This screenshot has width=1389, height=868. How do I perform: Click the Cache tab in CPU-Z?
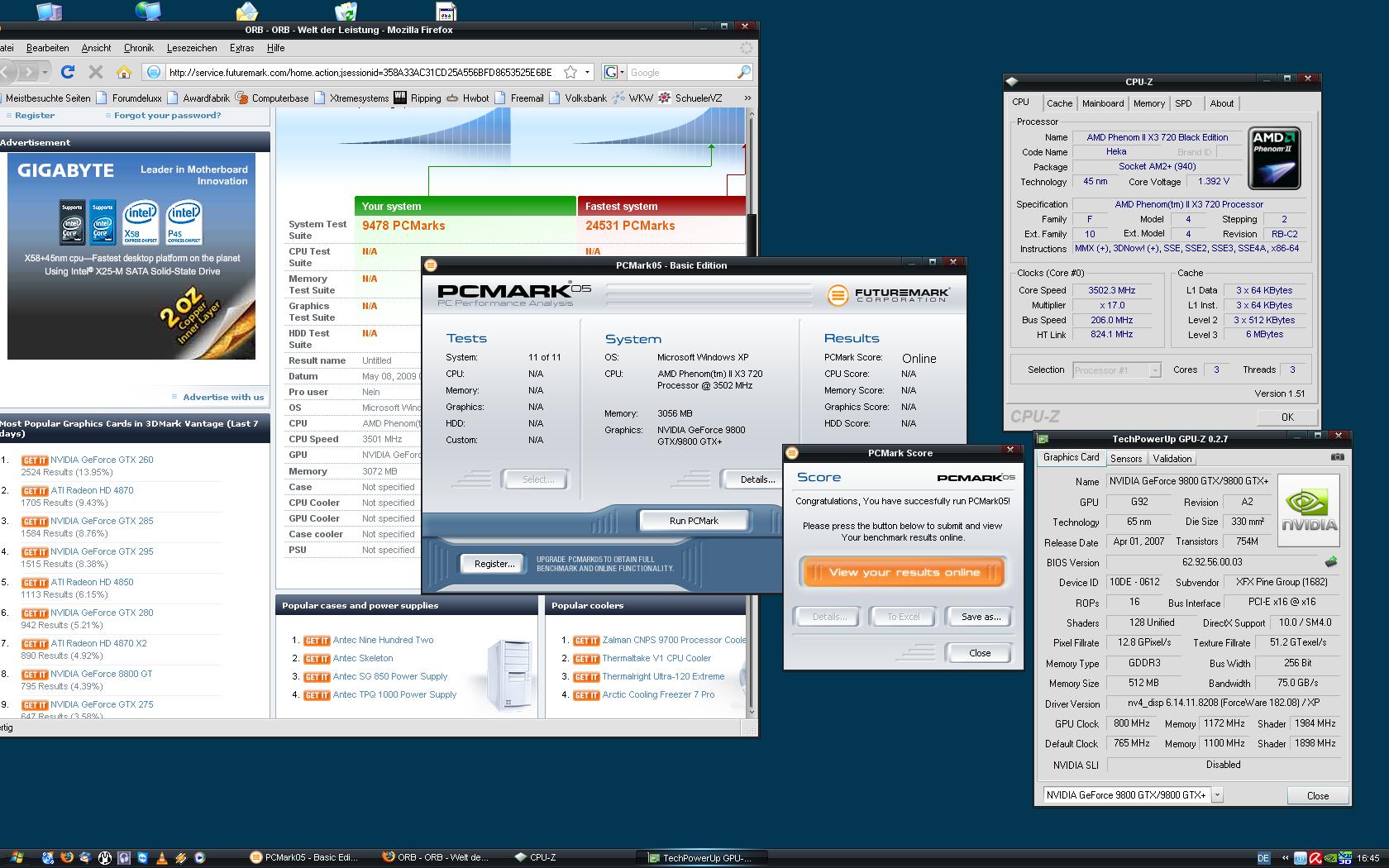click(1059, 103)
